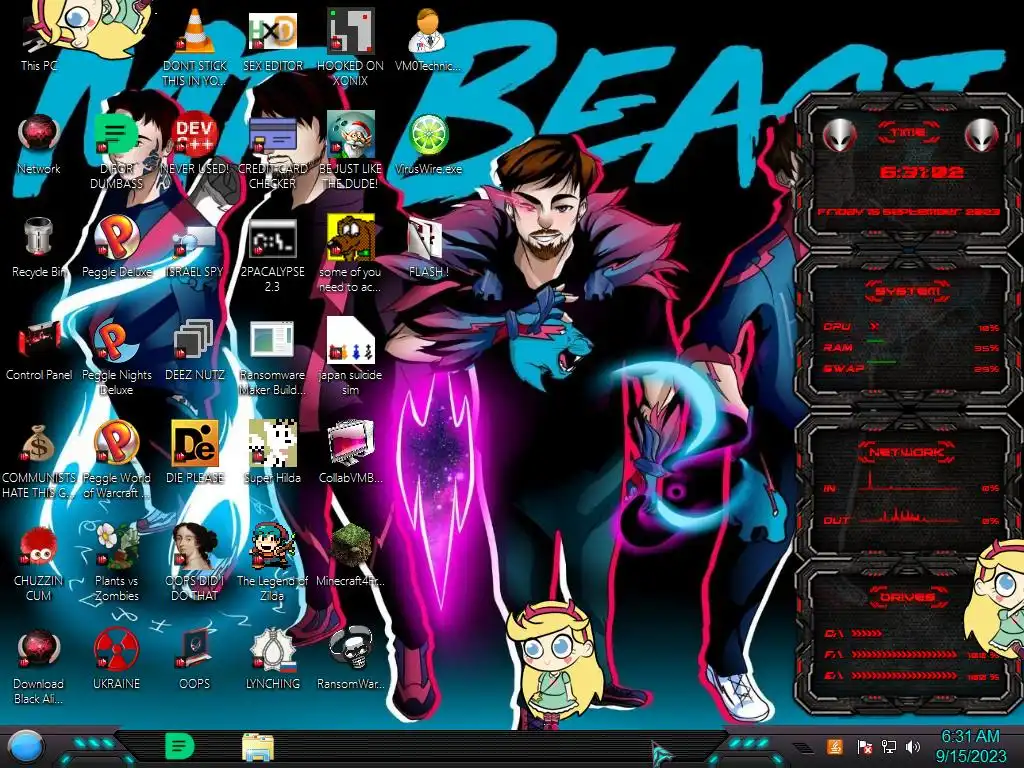Click the orange Java tray icon
Screen dimensions: 1024x768
coord(835,746)
